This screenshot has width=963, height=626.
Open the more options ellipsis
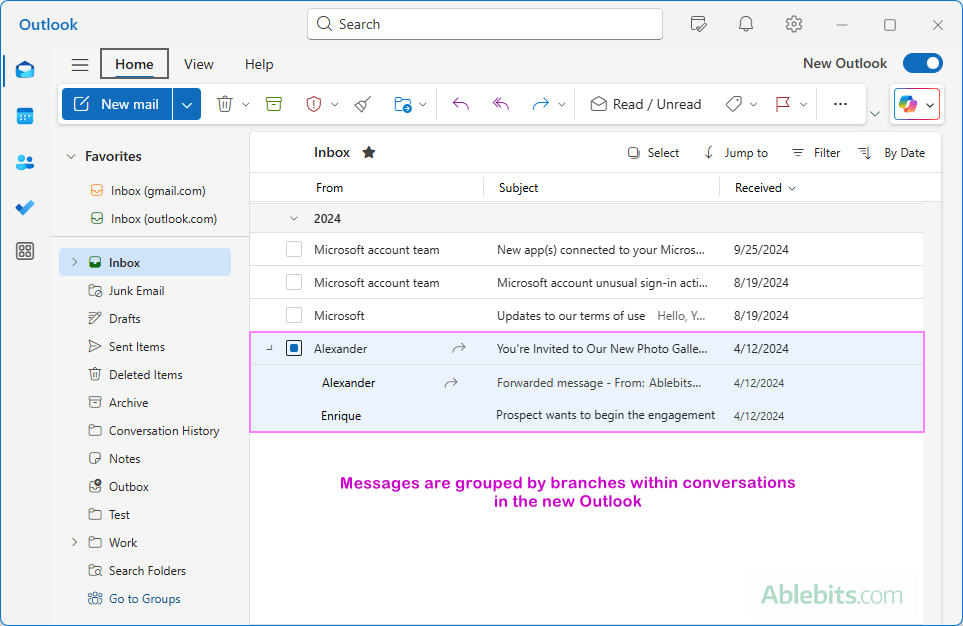pyautogui.click(x=840, y=104)
